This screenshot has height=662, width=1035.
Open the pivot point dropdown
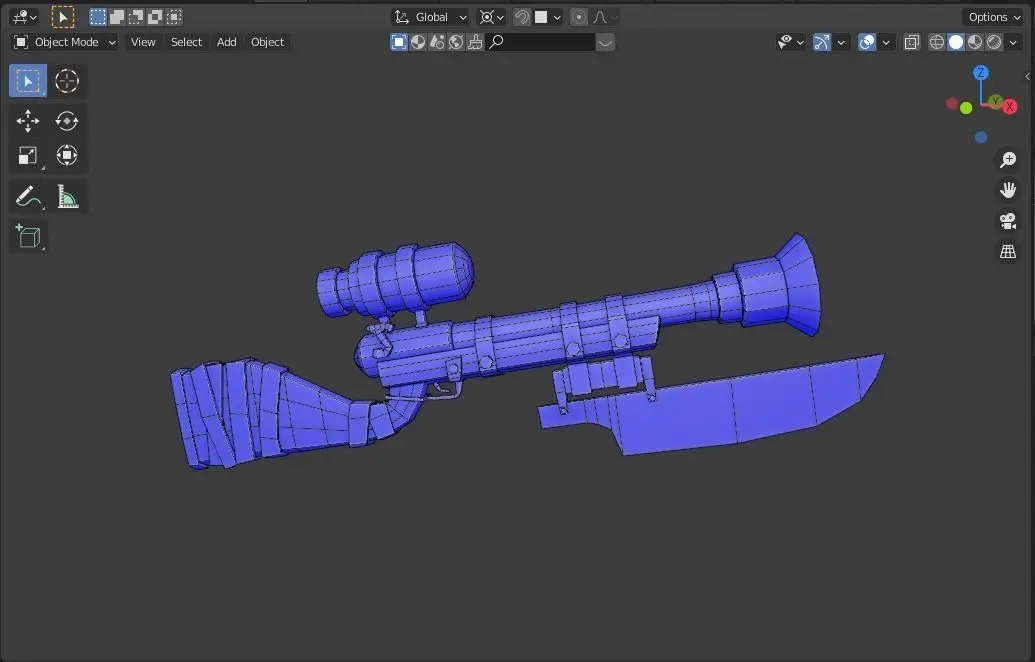click(x=492, y=17)
